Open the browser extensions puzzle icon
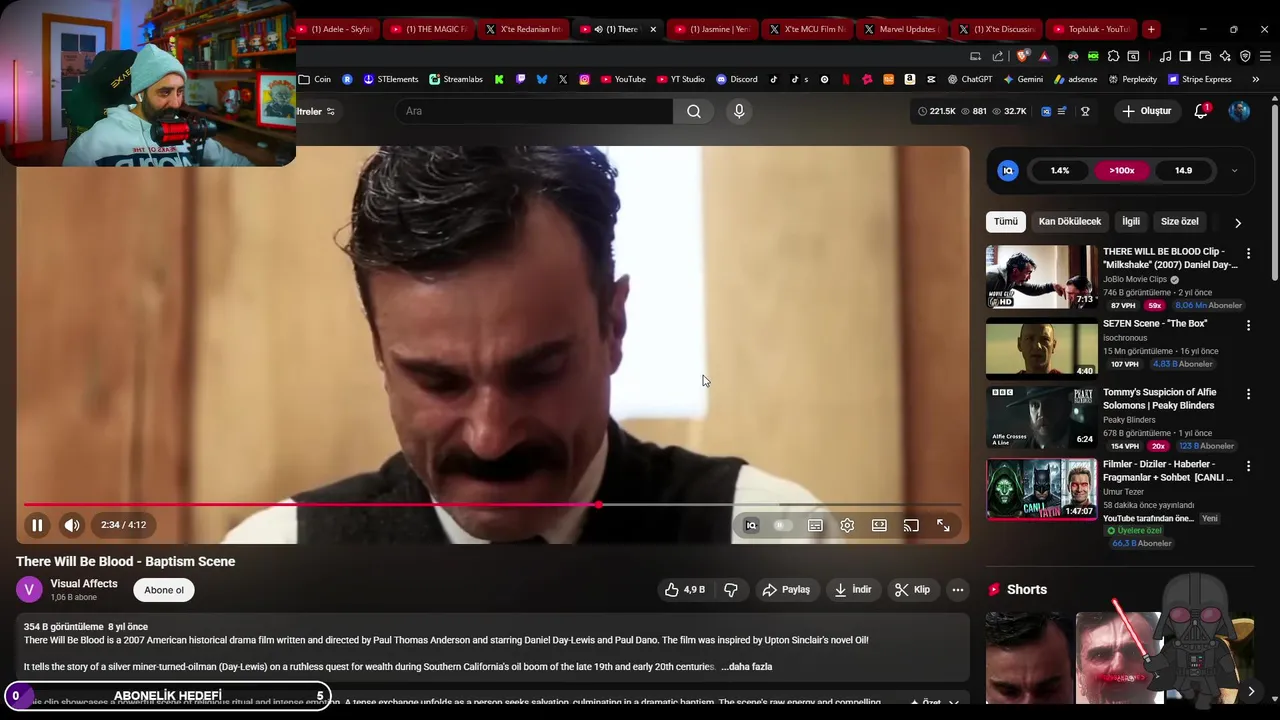1280x720 pixels. 1113,56
